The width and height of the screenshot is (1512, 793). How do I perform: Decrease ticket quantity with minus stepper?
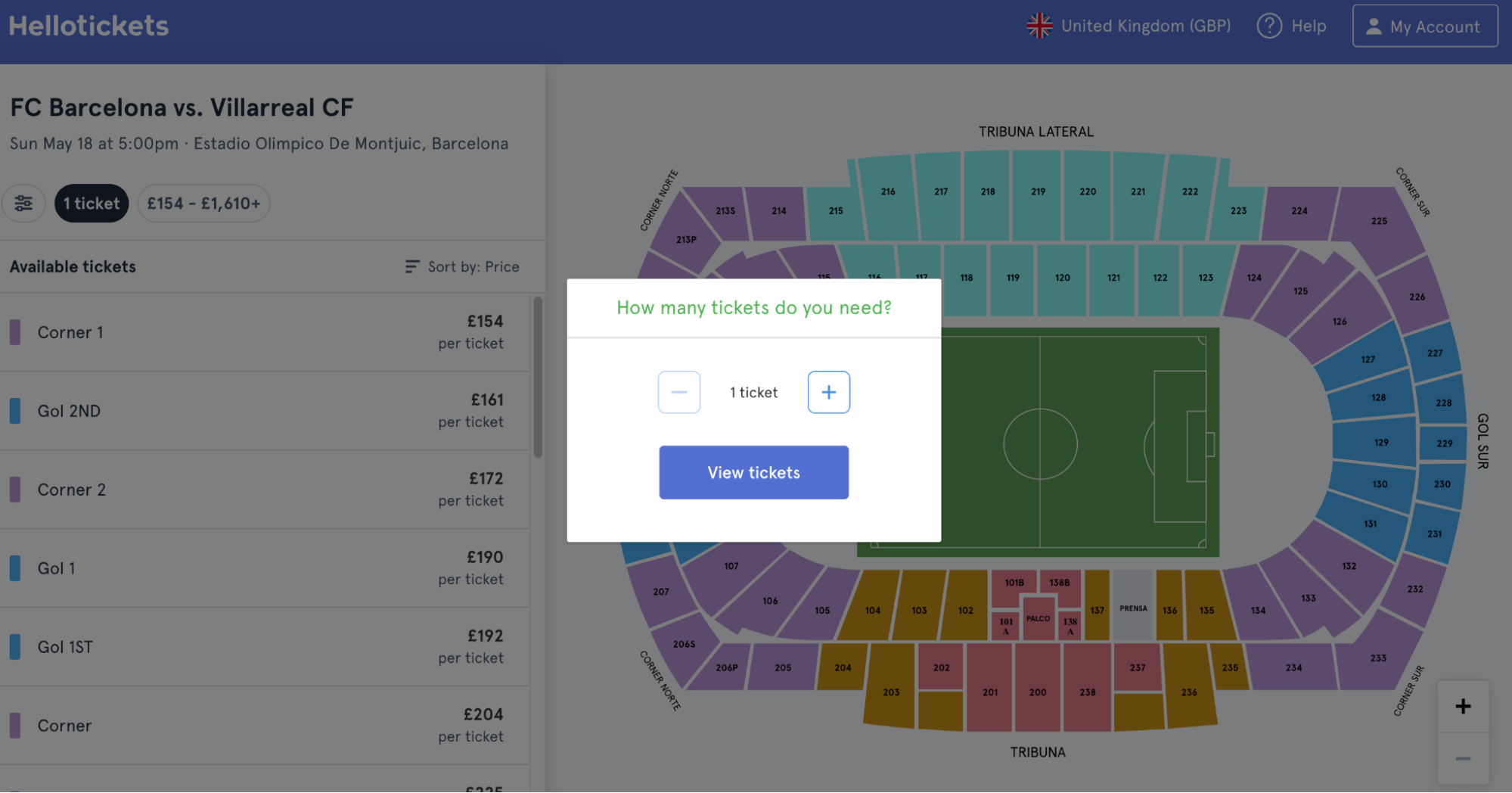tap(678, 392)
